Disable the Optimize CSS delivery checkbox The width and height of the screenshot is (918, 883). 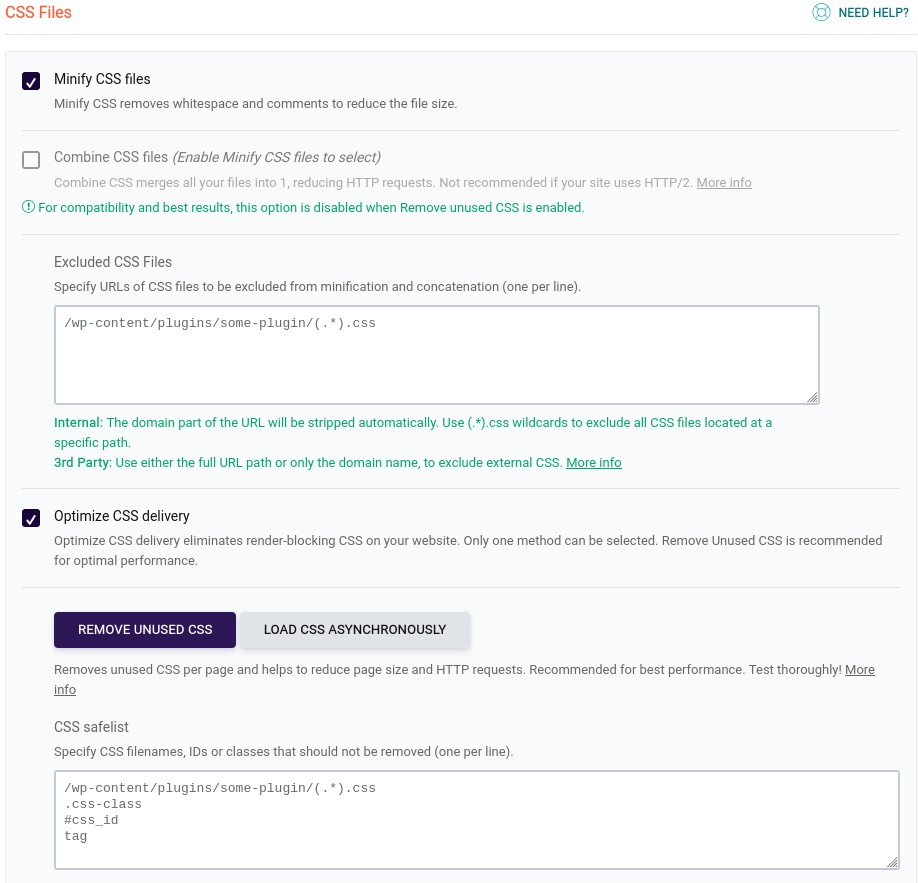pyautogui.click(x=31, y=518)
